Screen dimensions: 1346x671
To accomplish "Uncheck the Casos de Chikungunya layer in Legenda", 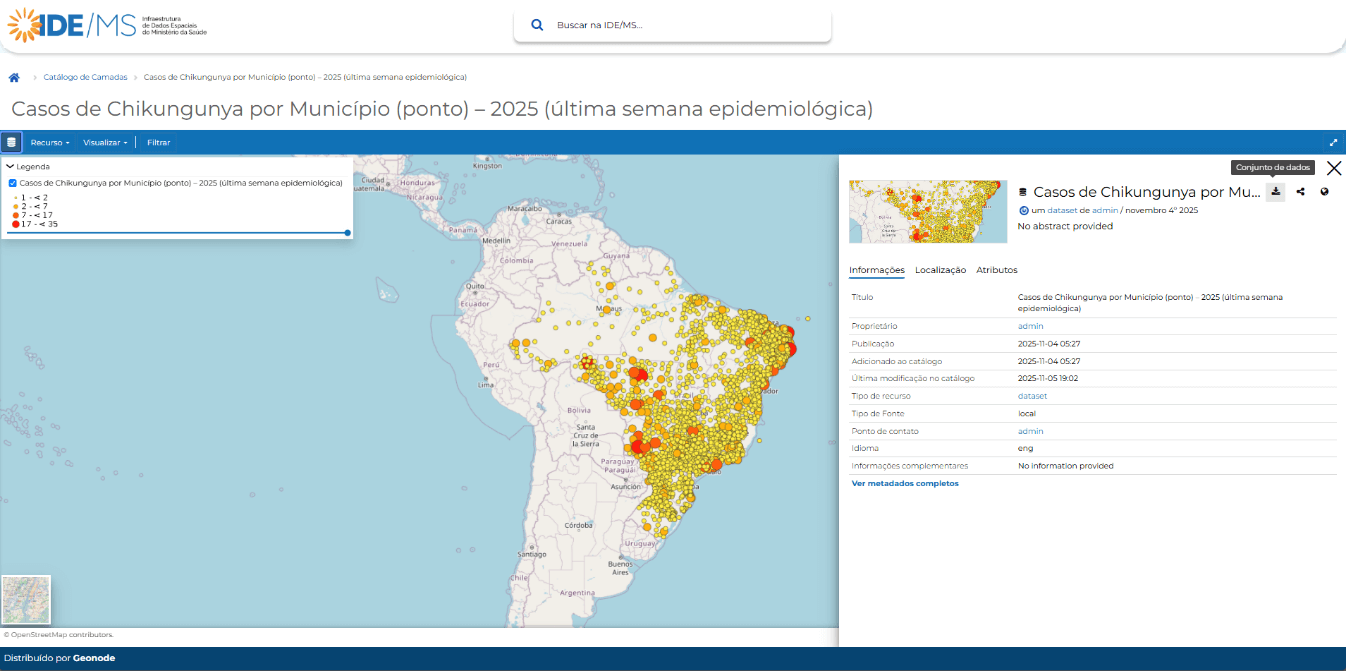I will tap(12, 183).
